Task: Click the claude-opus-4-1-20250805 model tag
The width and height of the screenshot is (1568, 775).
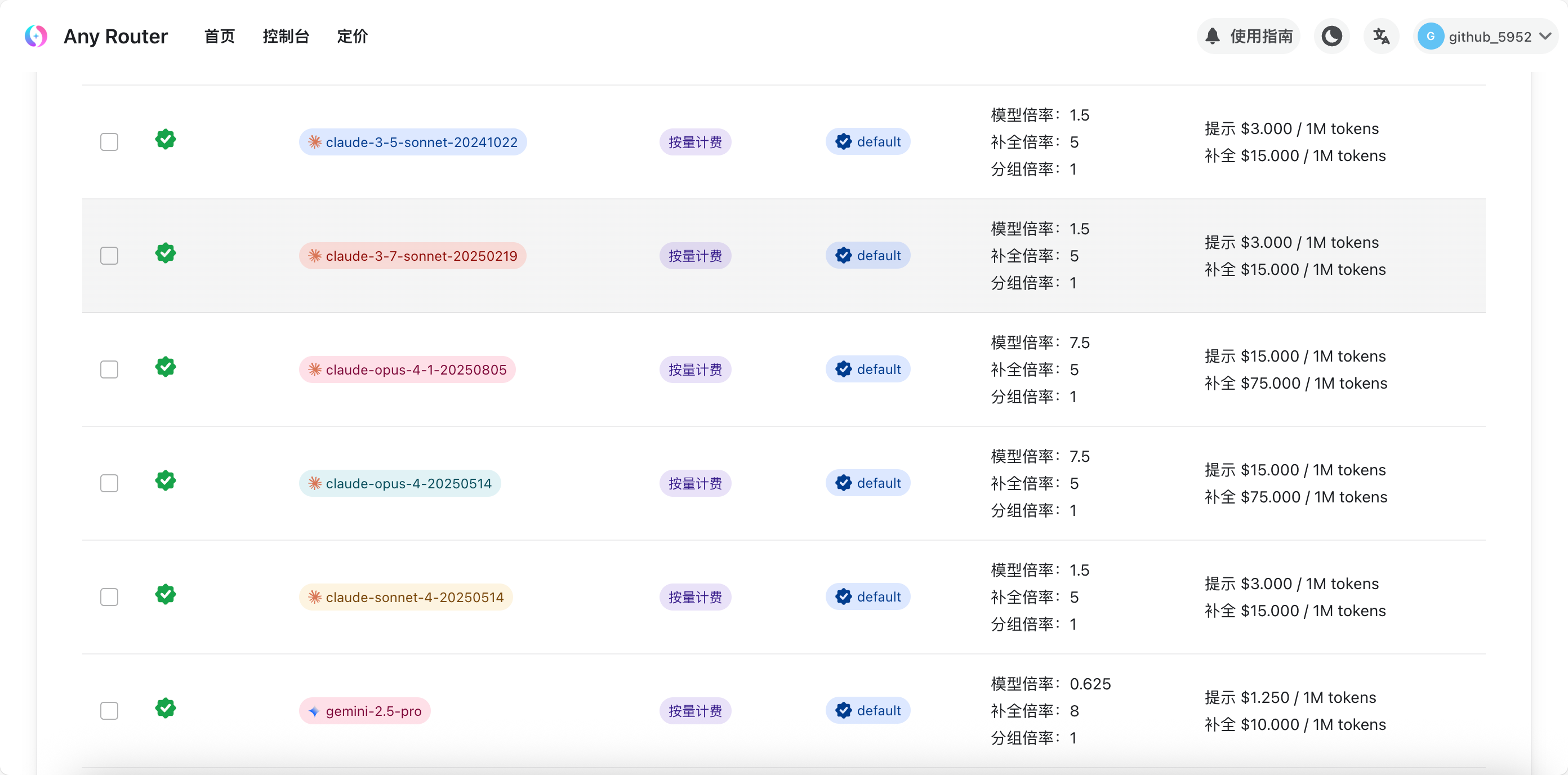Action: [407, 369]
